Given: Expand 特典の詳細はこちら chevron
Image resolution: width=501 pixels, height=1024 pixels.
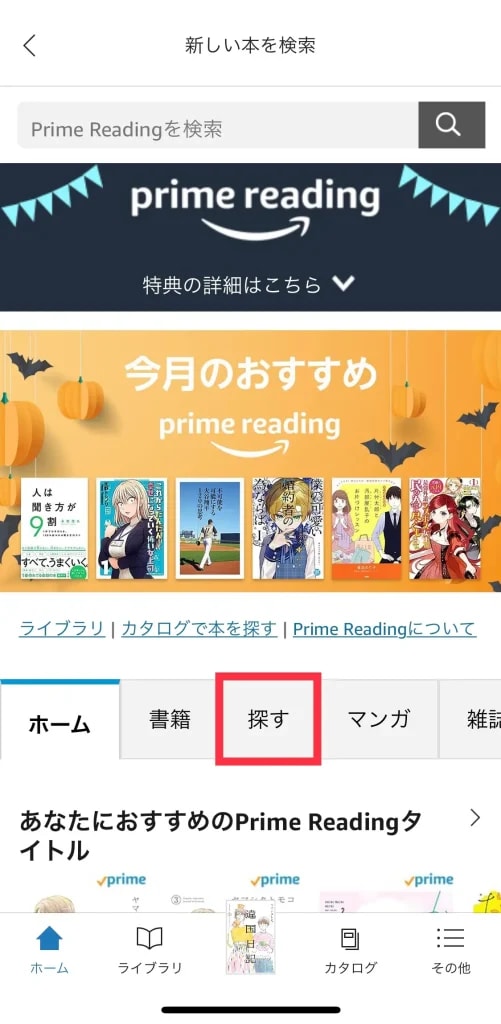Looking at the screenshot, I should [343, 284].
